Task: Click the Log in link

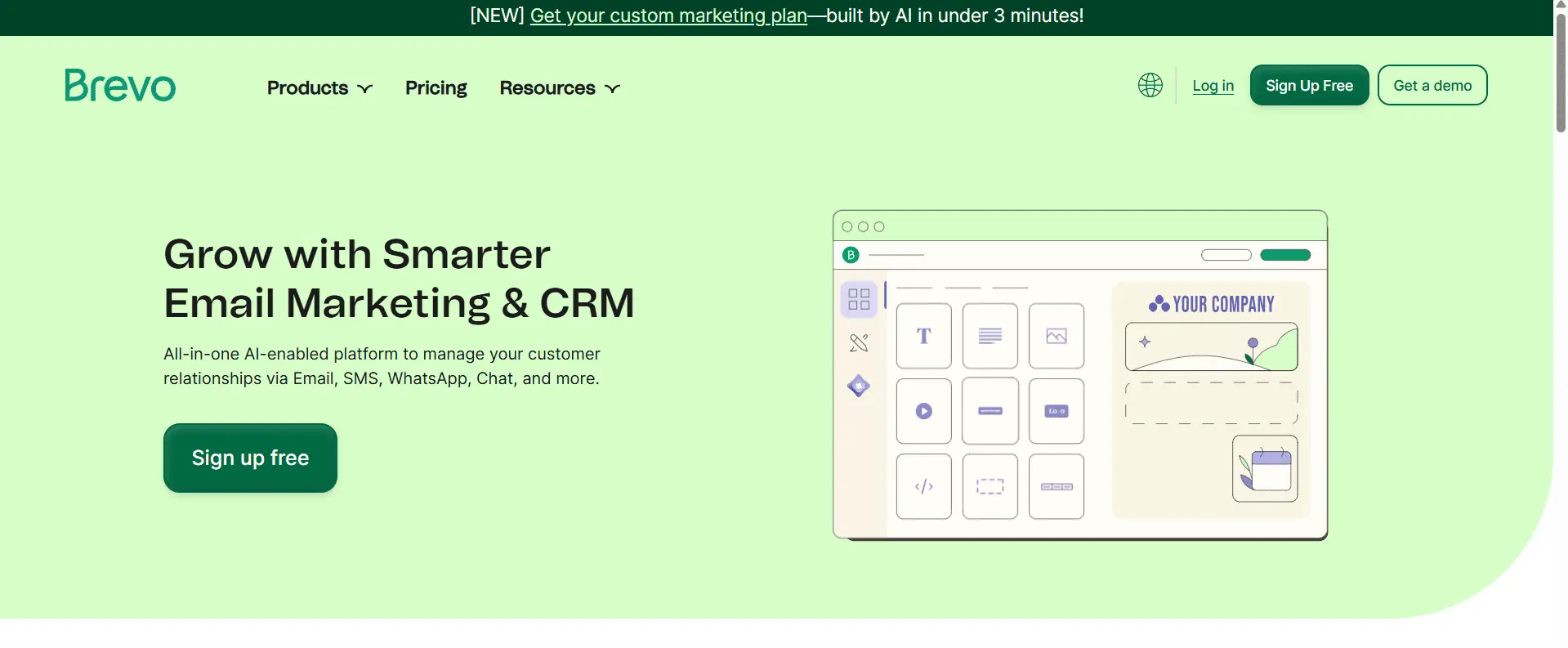Action: (1213, 86)
